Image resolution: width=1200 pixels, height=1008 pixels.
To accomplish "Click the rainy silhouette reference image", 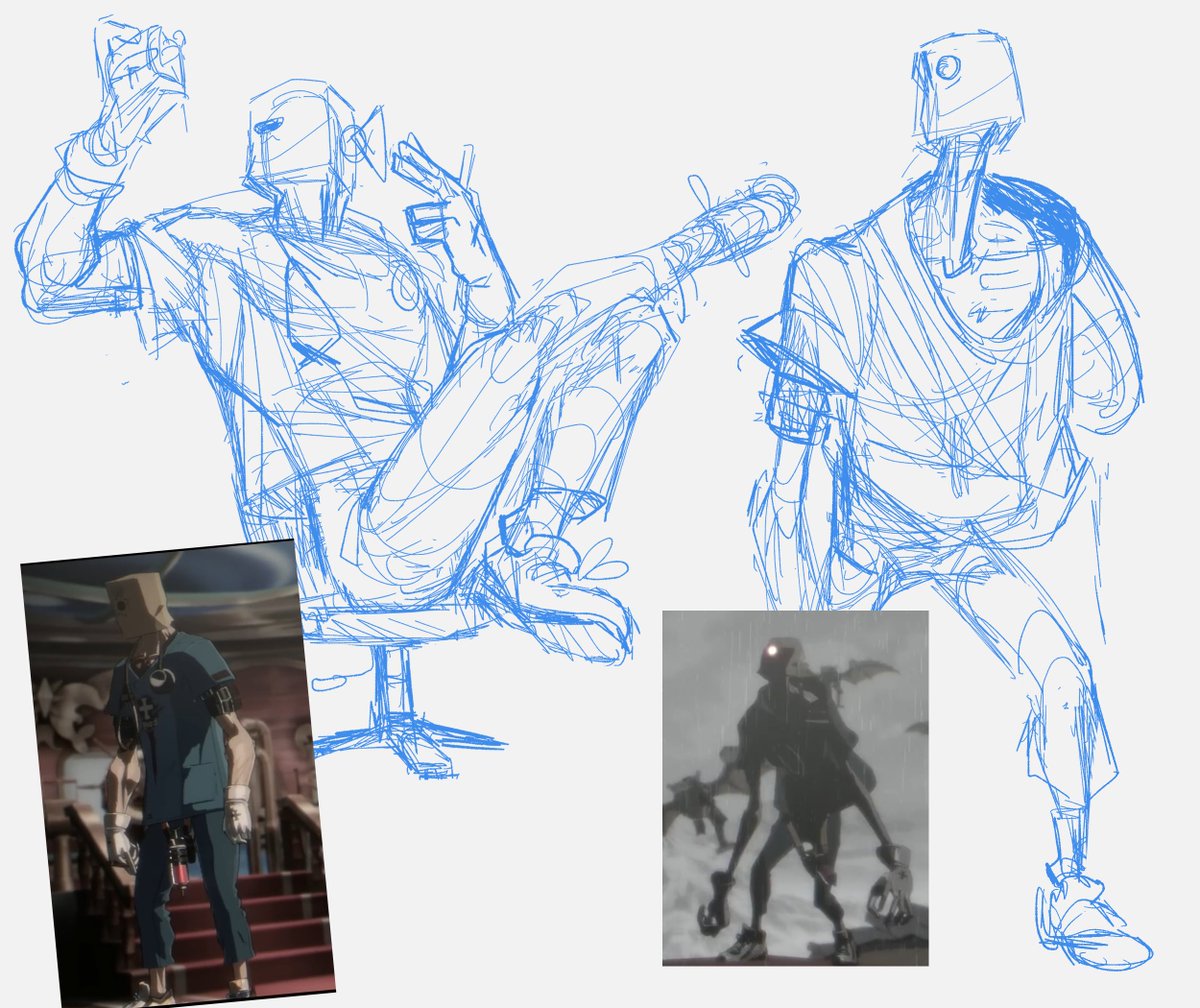I will click(795, 788).
